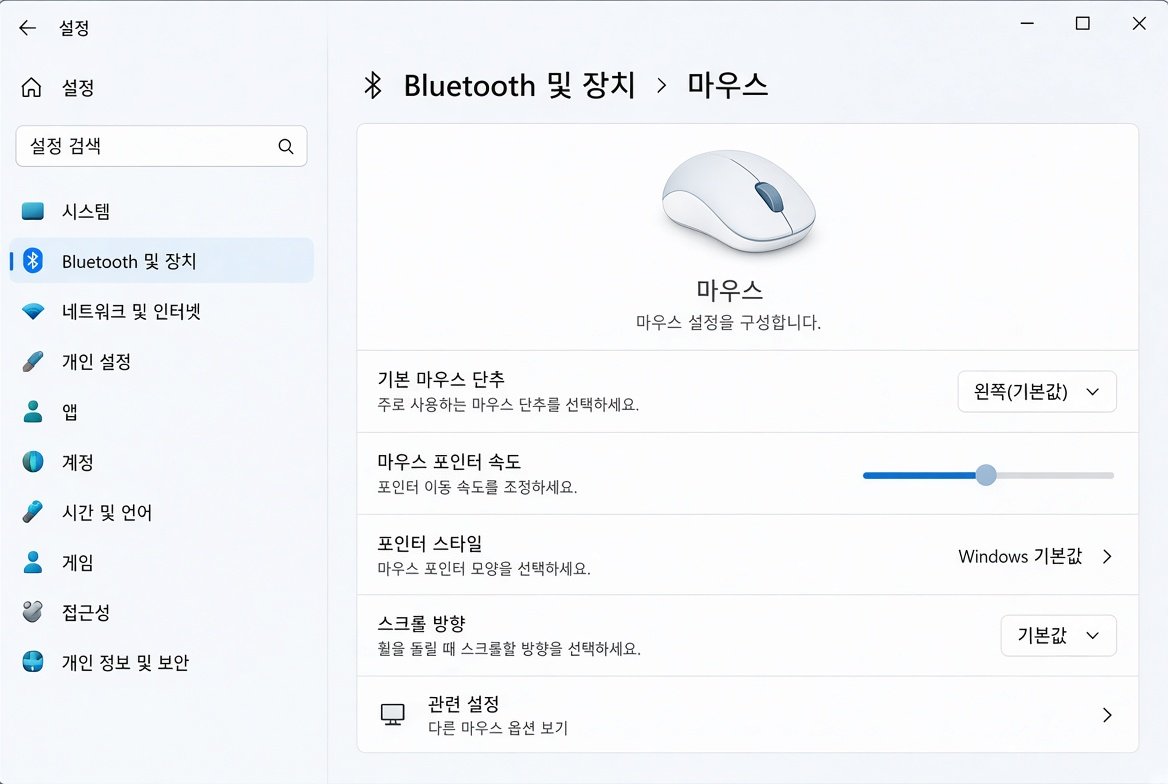Open 접근성 settings
This screenshot has height=784, width=1168.
[161, 612]
